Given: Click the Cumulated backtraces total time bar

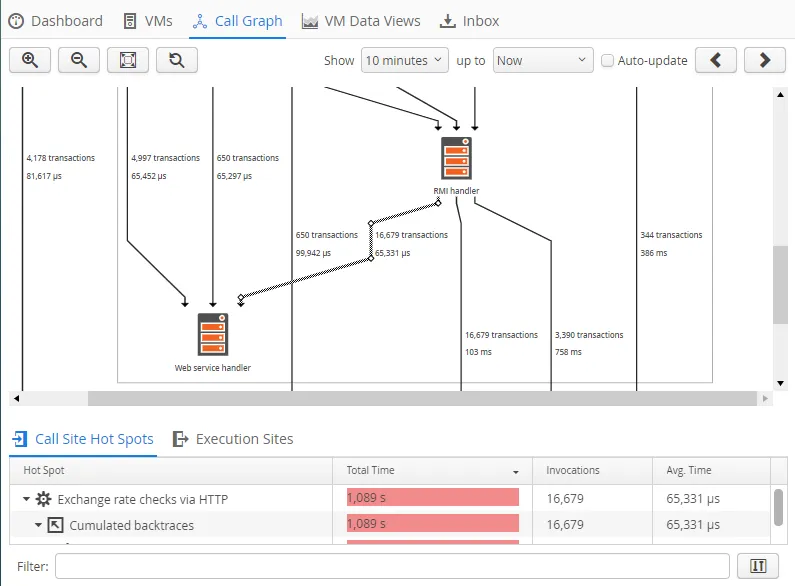Looking at the screenshot, I should tap(432, 523).
